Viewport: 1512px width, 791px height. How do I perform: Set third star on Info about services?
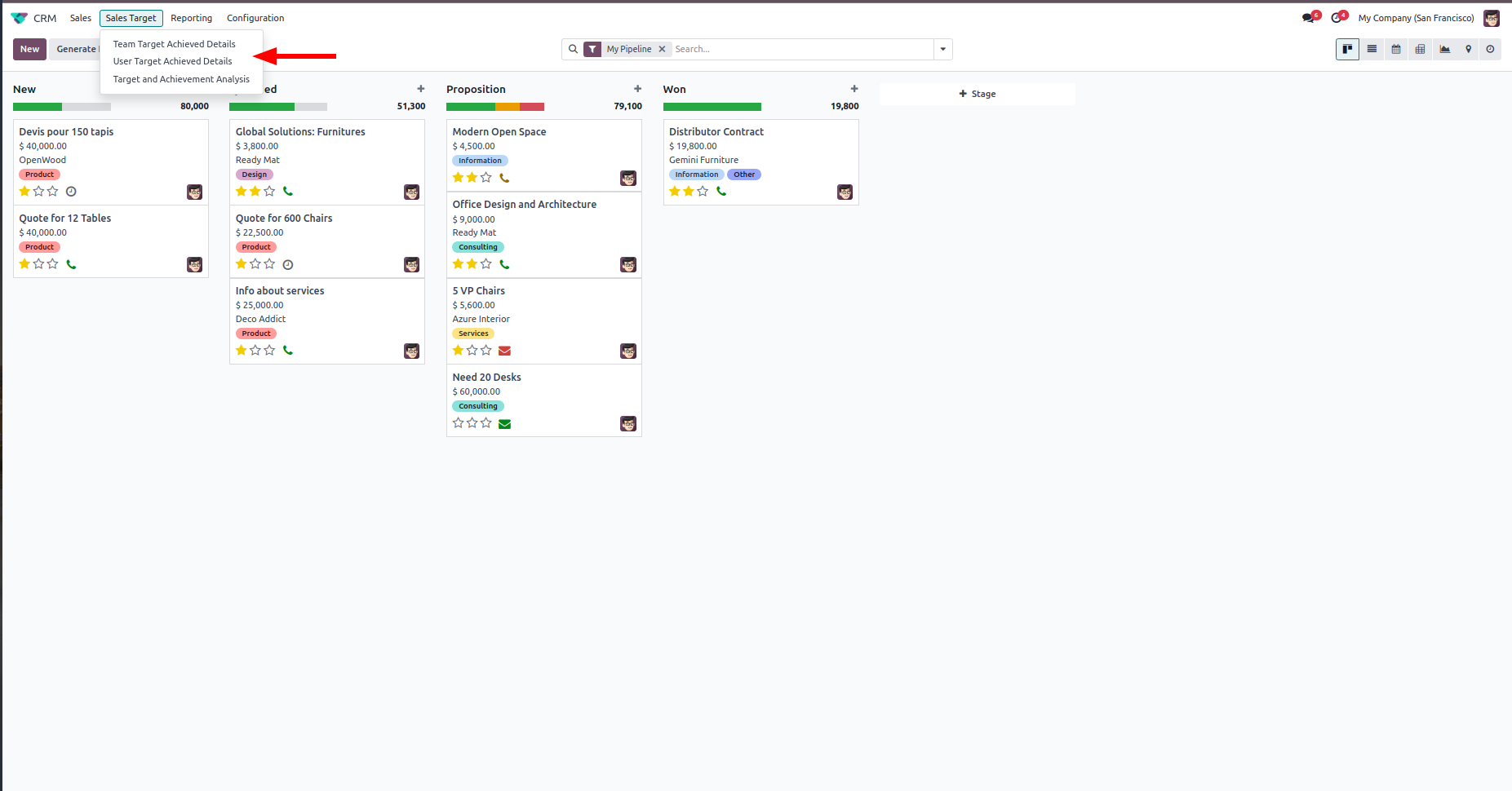[269, 351]
